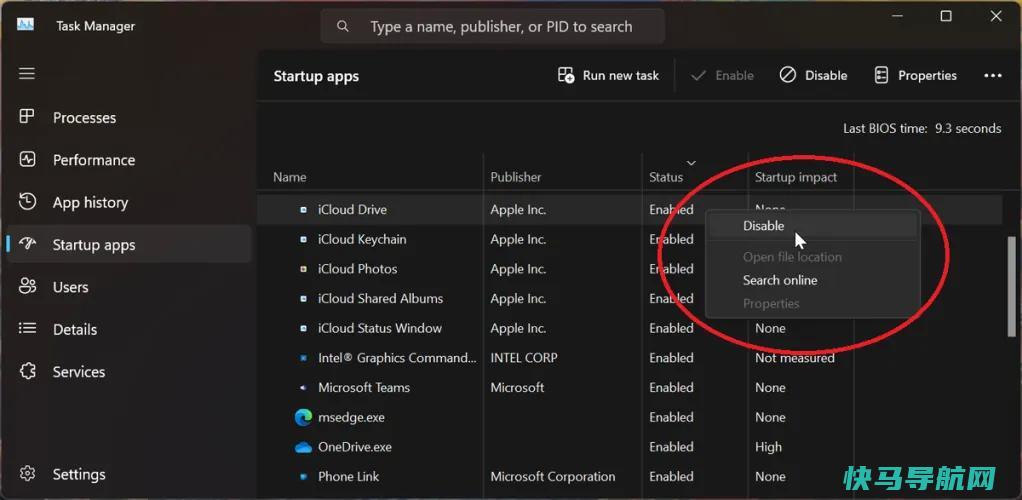Click the Services puzzle icon

pos(27,371)
